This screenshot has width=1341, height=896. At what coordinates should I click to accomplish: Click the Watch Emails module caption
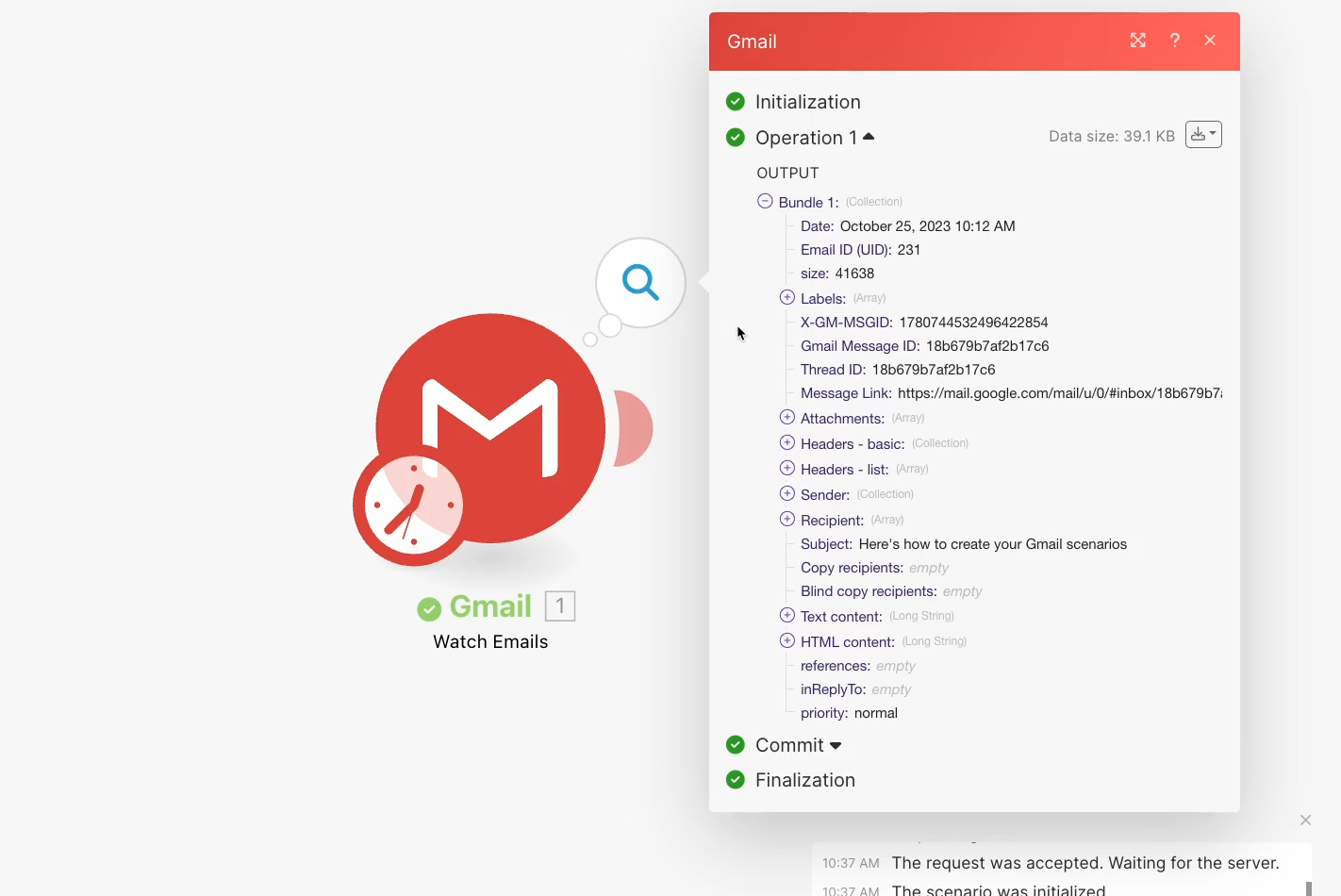(490, 641)
